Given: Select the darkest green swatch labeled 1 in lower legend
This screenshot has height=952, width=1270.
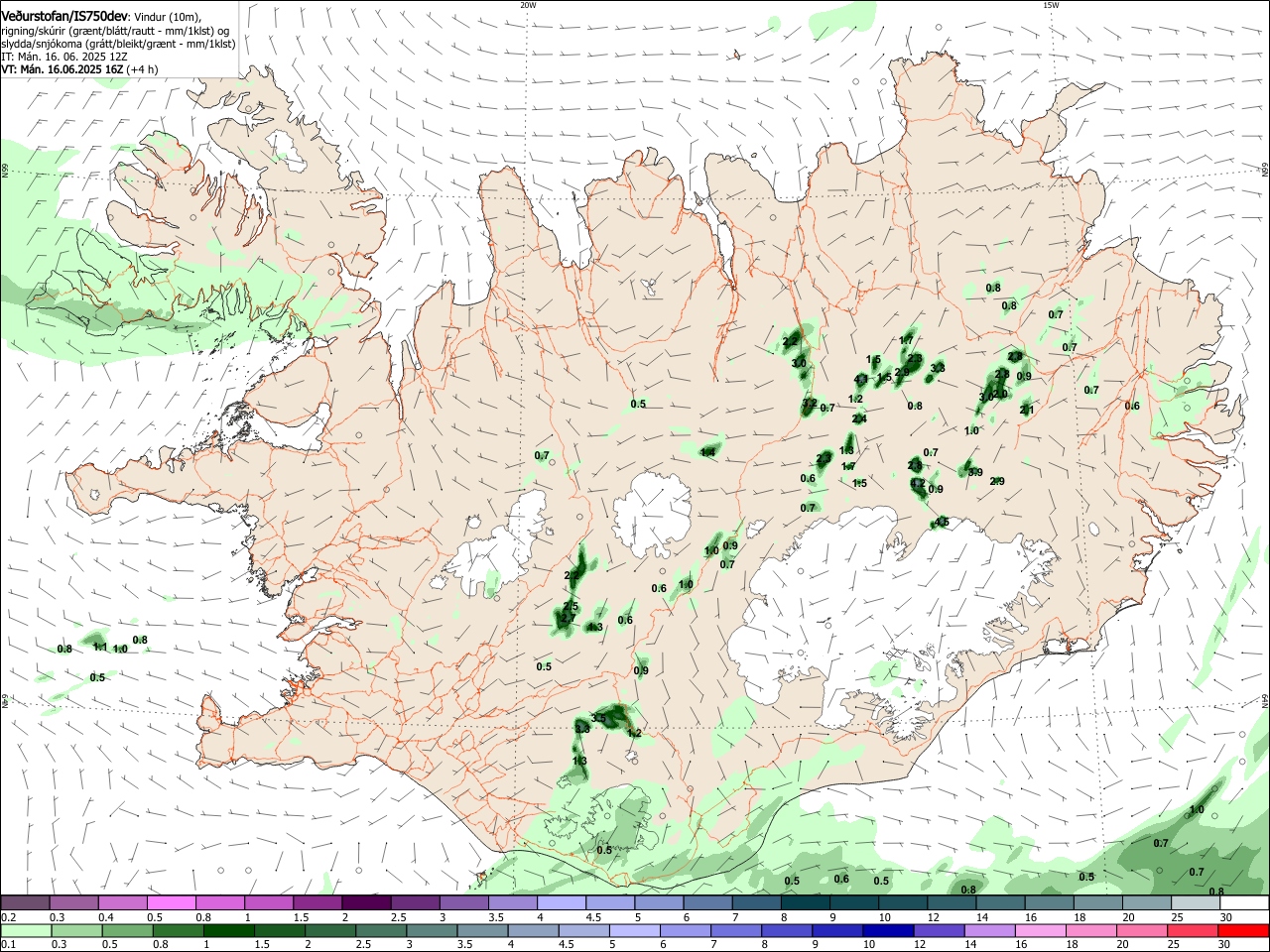Looking at the screenshot, I should (230, 930).
